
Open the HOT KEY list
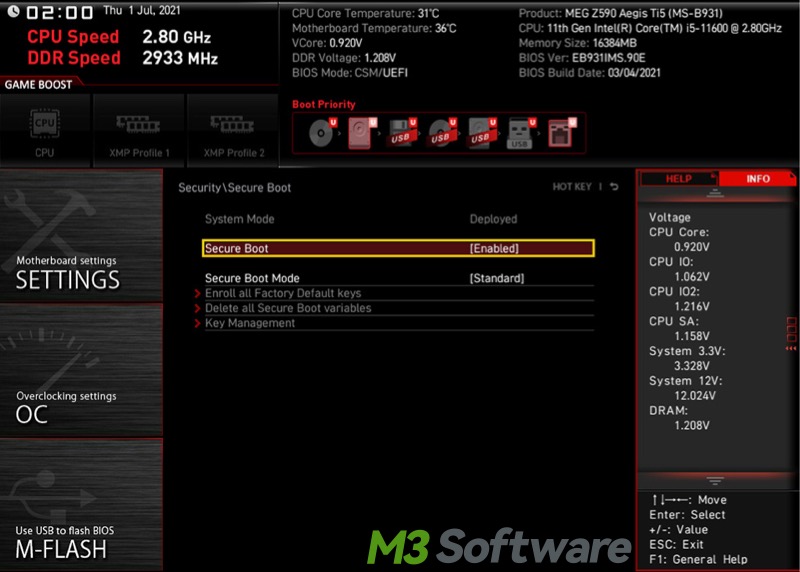(x=572, y=187)
